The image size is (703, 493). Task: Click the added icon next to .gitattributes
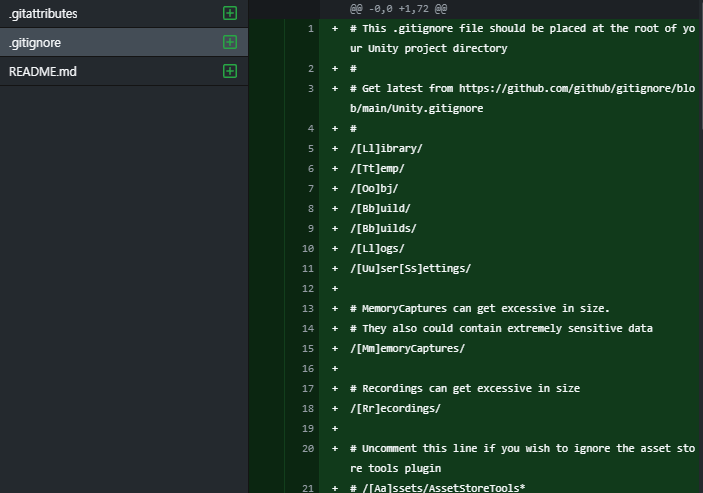[x=230, y=13]
